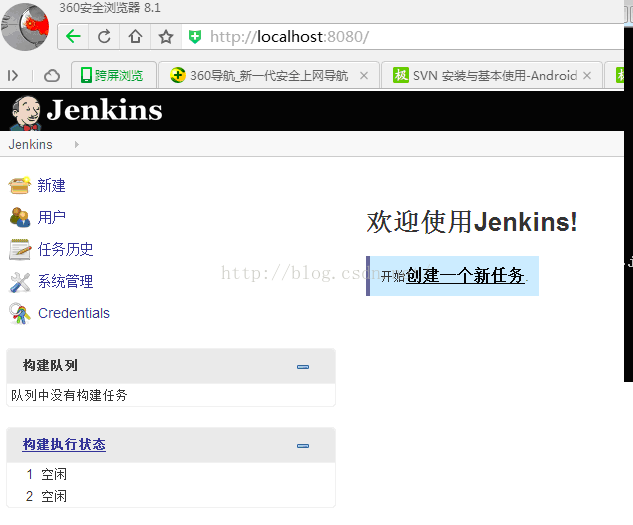The width and height of the screenshot is (633, 525).
Task: Open the browser home page icon
Action: pyautogui.click(x=135, y=37)
